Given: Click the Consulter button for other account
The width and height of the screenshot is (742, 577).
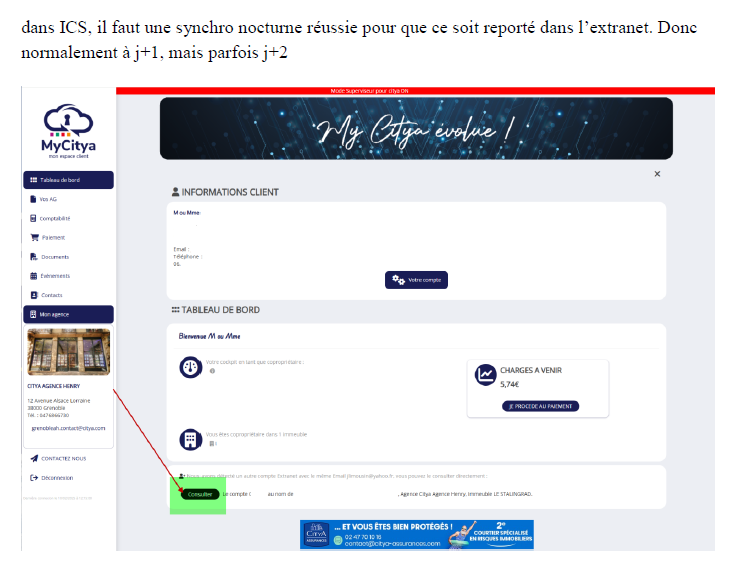Looking at the screenshot, I should point(200,494).
